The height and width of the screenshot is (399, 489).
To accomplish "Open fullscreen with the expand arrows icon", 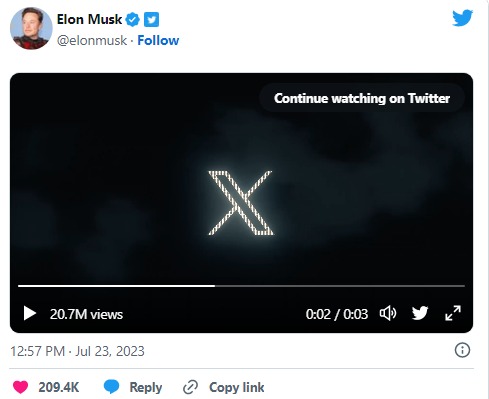I will (453, 313).
